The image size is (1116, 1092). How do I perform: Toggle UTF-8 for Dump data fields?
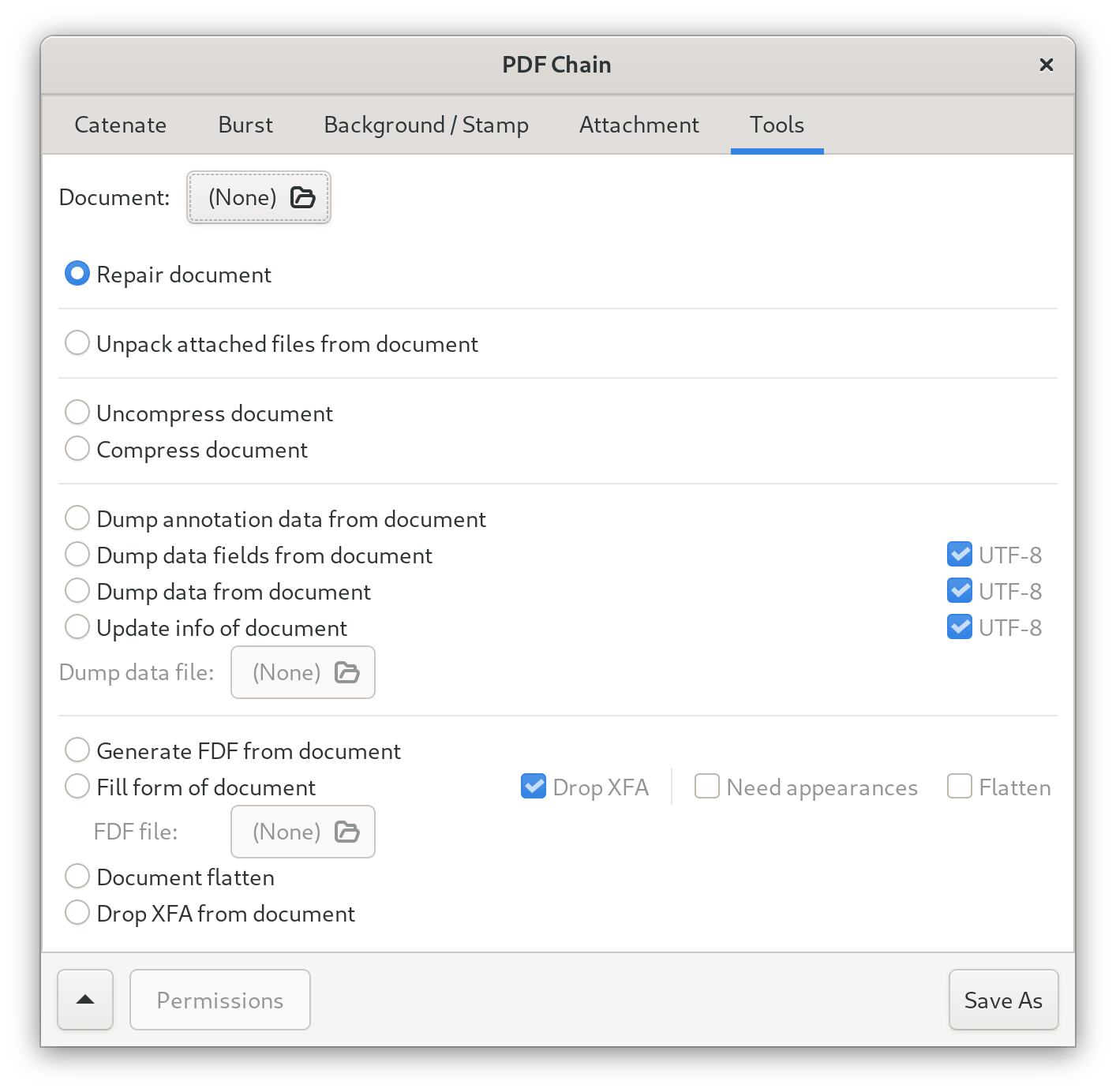[960, 555]
